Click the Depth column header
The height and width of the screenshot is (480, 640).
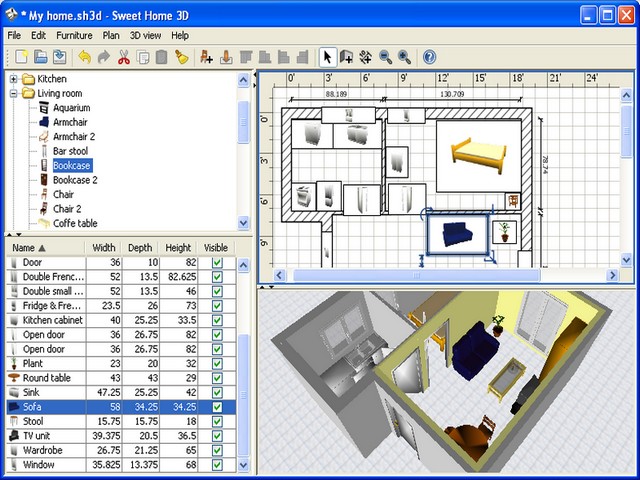coord(140,248)
